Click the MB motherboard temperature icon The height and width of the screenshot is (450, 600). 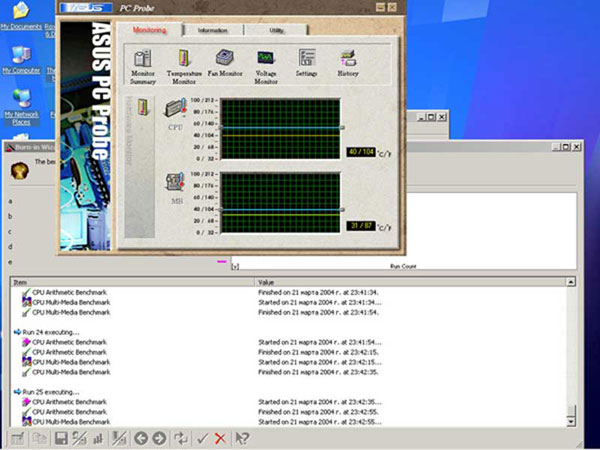tap(176, 182)
